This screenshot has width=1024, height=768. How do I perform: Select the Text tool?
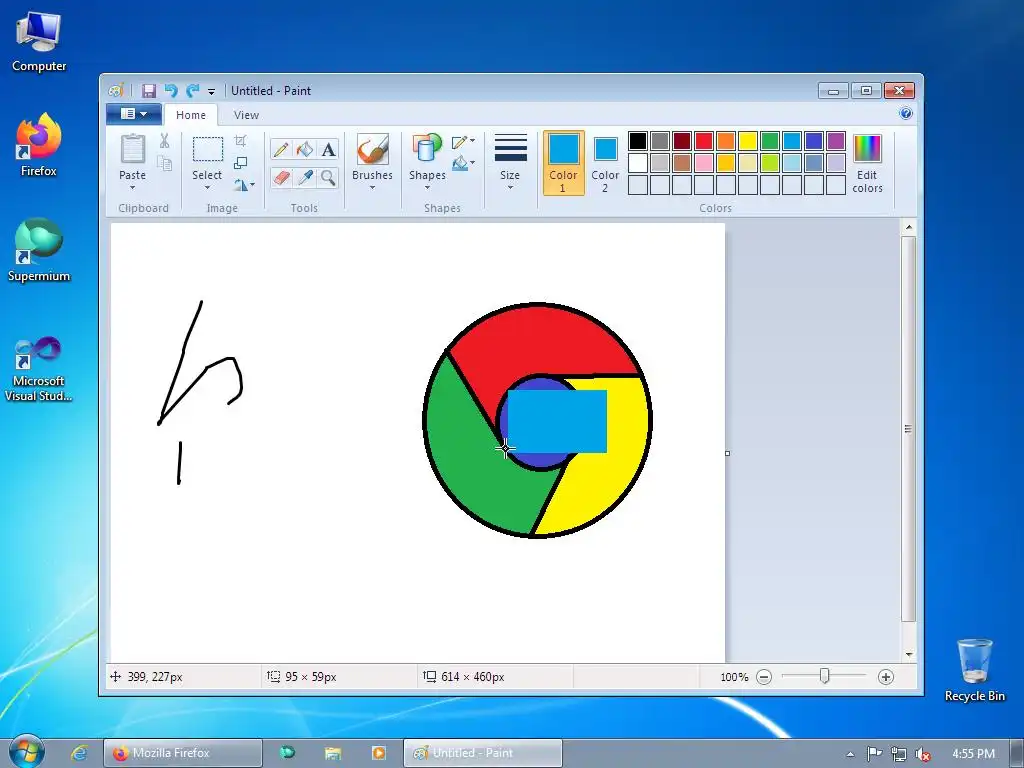[328, 150]
